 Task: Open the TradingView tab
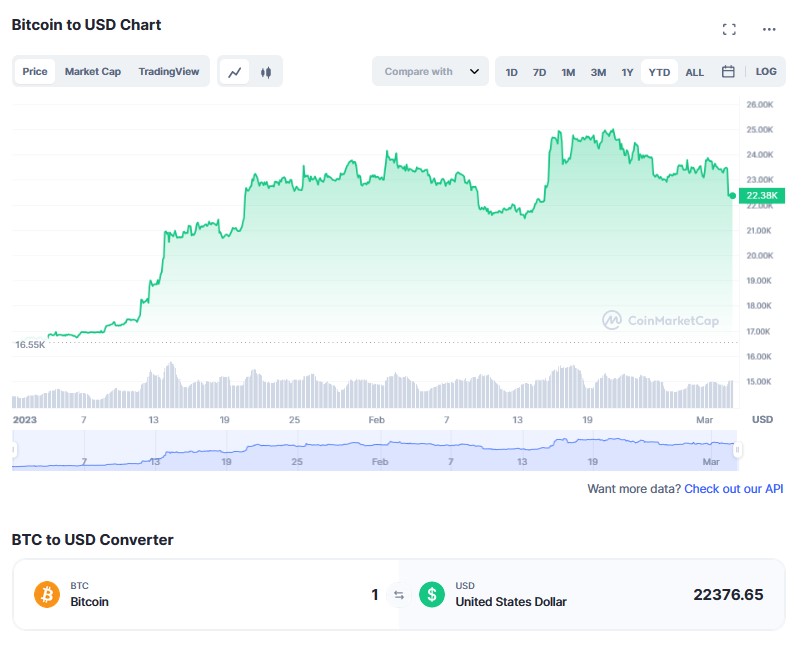[169, 72]
